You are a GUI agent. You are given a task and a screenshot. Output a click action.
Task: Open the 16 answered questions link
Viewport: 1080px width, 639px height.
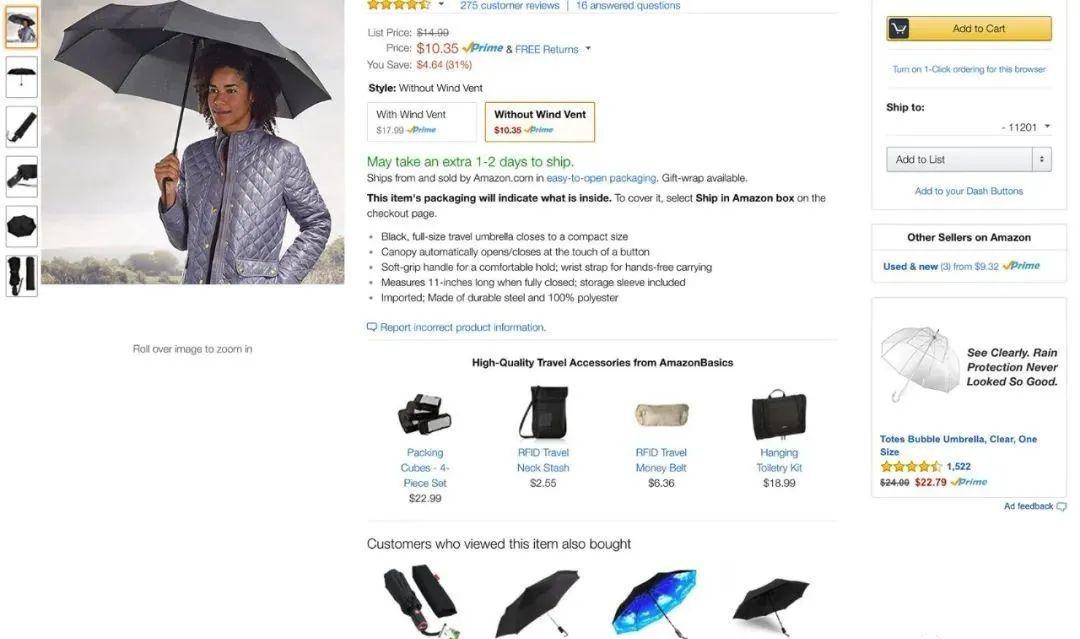[x=627, y=6]
